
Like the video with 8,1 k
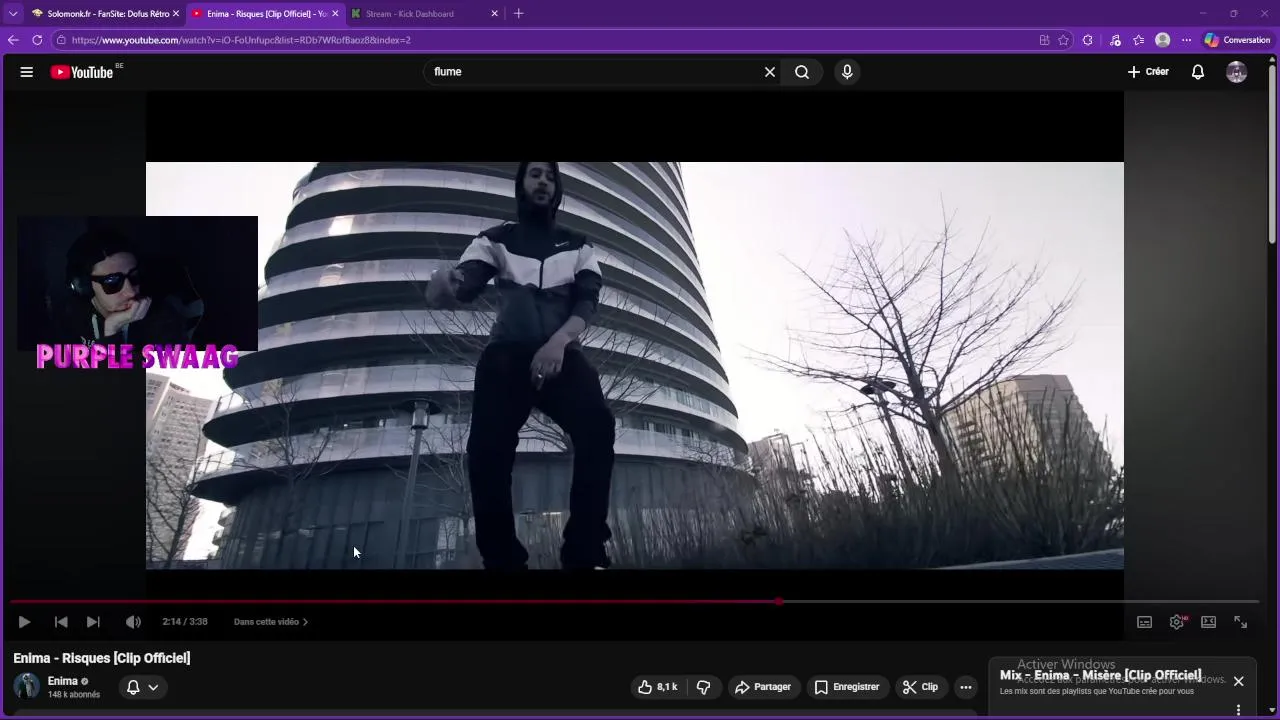click(658, 687)
